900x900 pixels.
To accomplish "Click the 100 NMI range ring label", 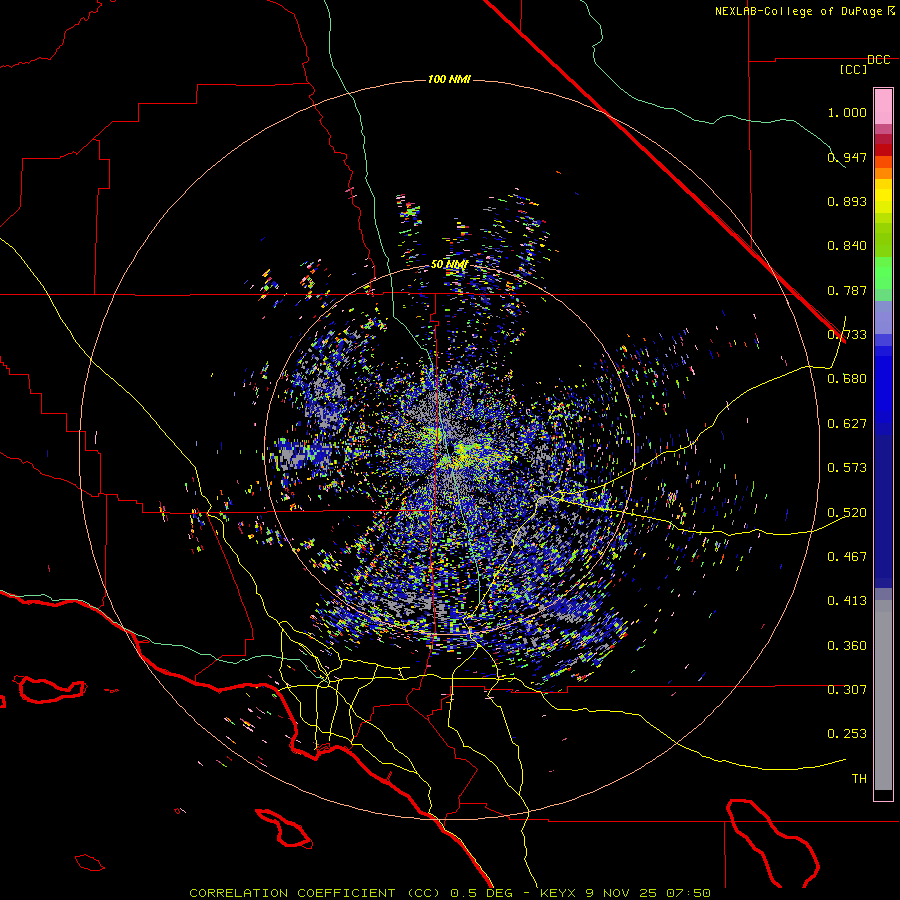I will tap(449, 79).
